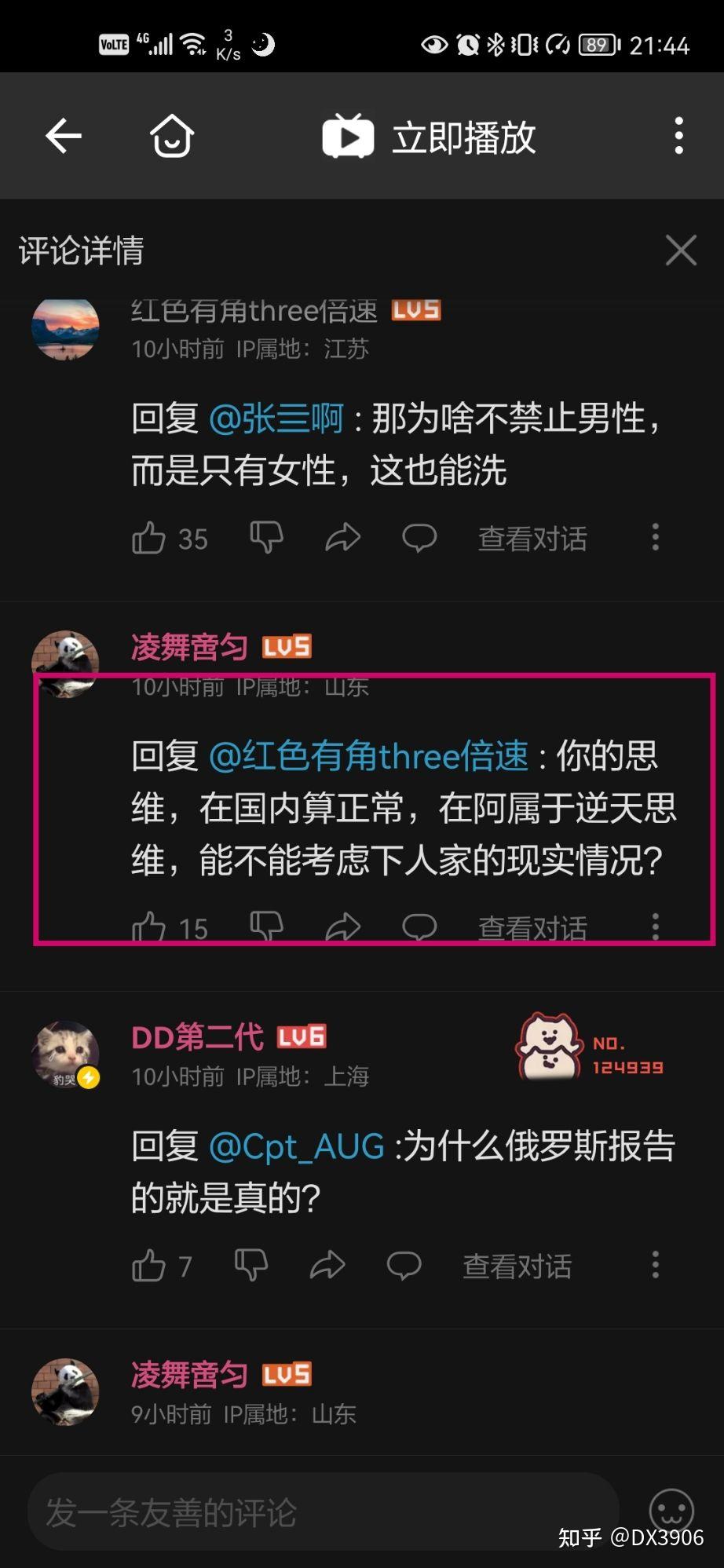Share DD第二代's comment
724x1568 pixels.
coord(327,1266)
